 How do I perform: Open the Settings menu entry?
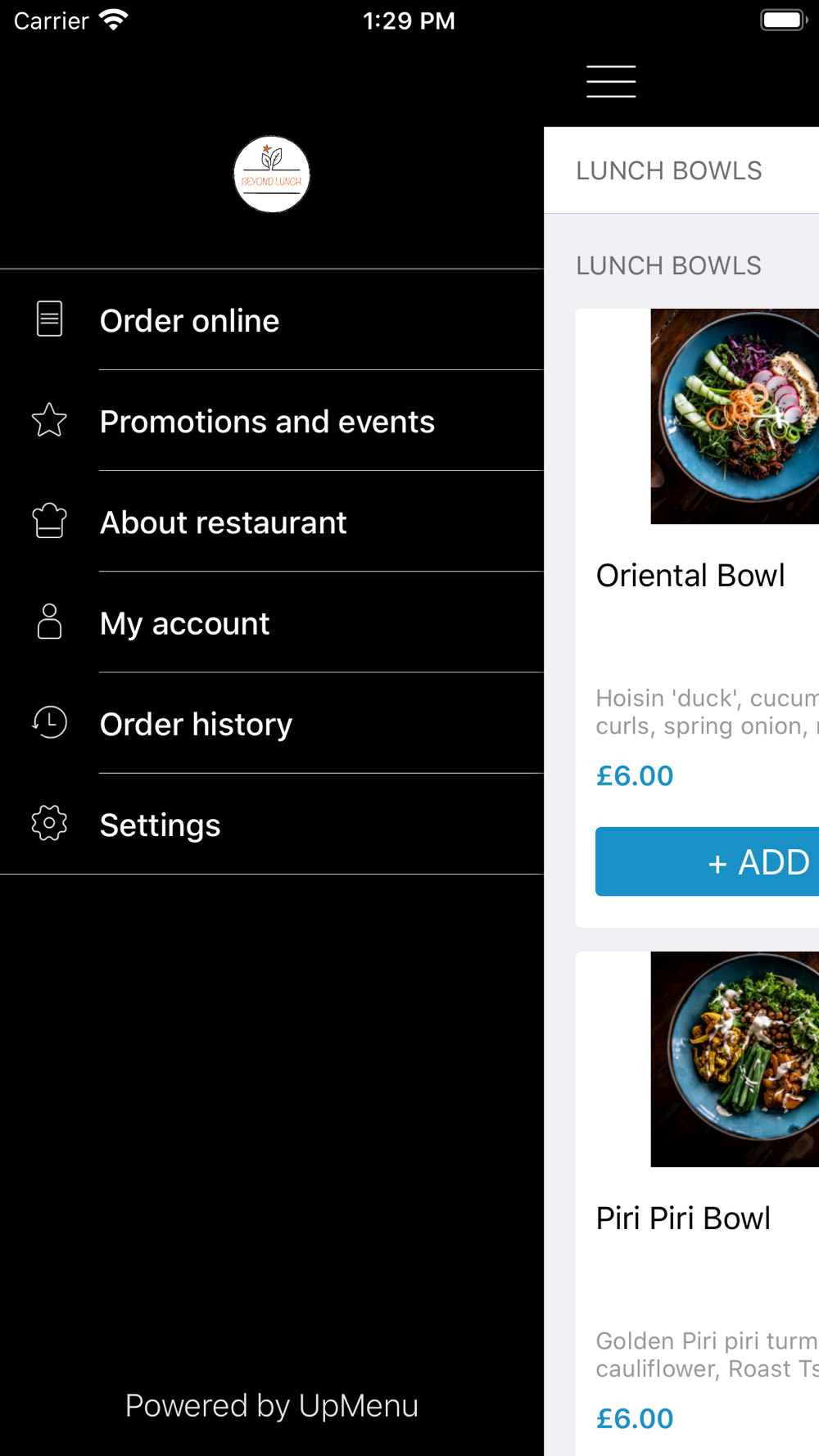[161, 825]
